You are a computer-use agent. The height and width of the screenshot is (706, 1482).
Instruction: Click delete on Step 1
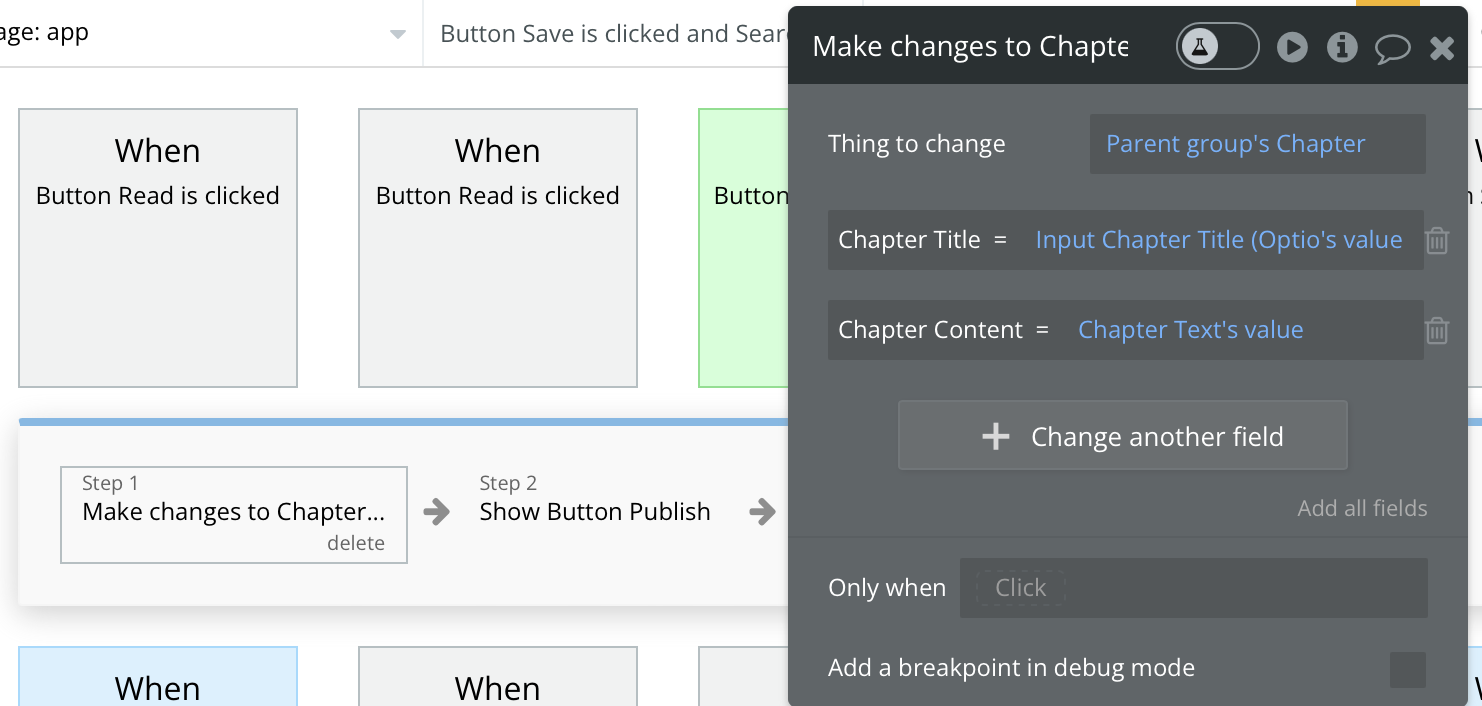tap(355, 543)
